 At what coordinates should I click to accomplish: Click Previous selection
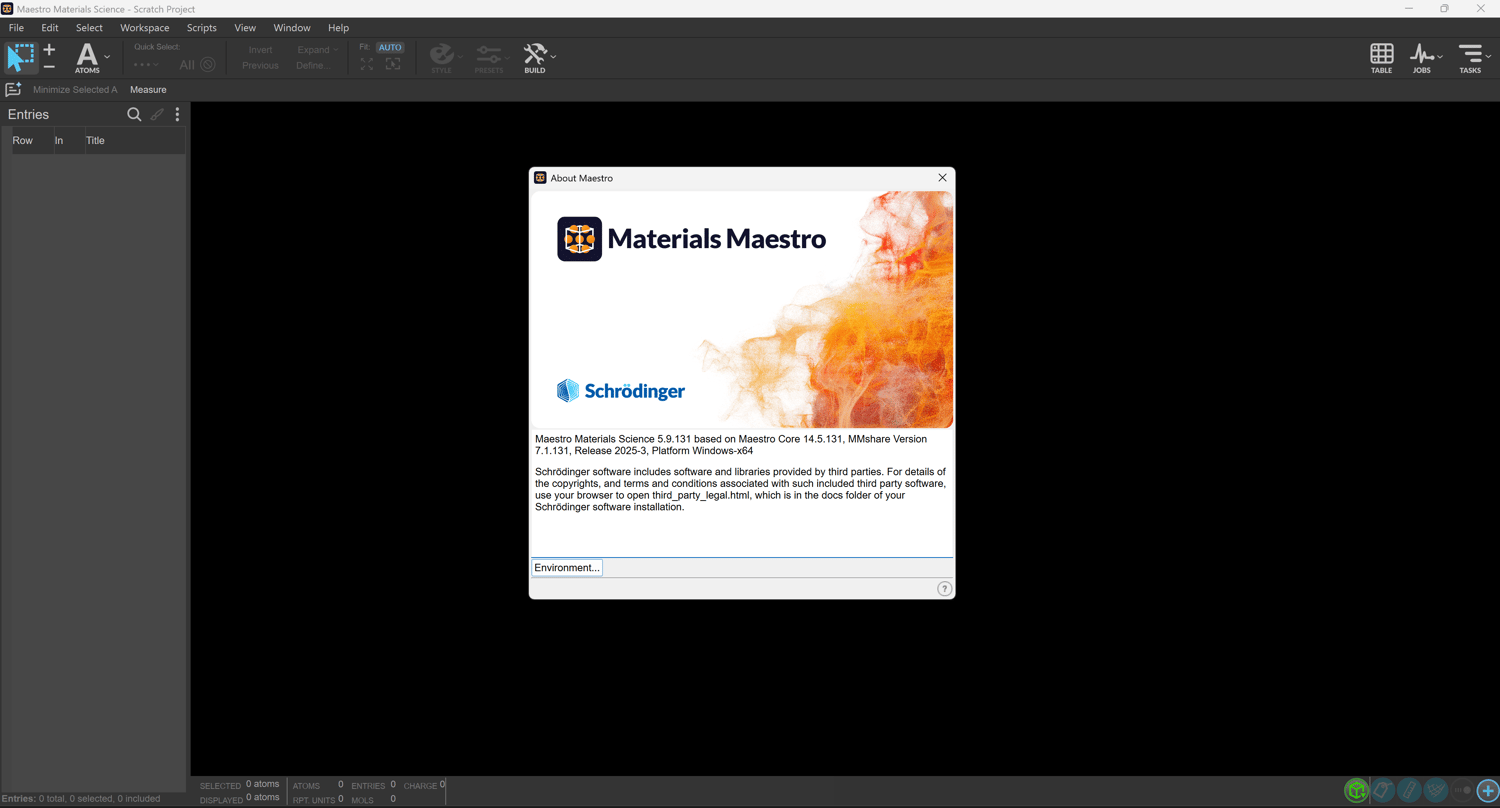[260, 65]
